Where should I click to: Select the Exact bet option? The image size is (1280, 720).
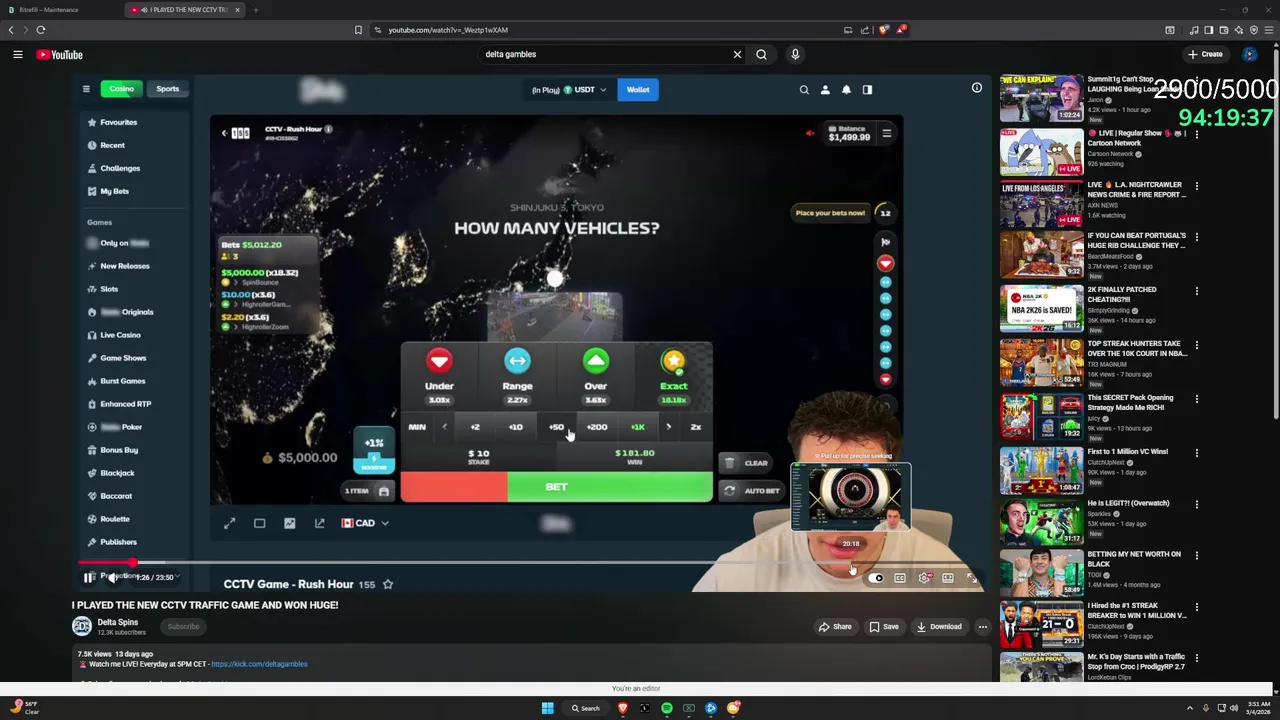673,376
